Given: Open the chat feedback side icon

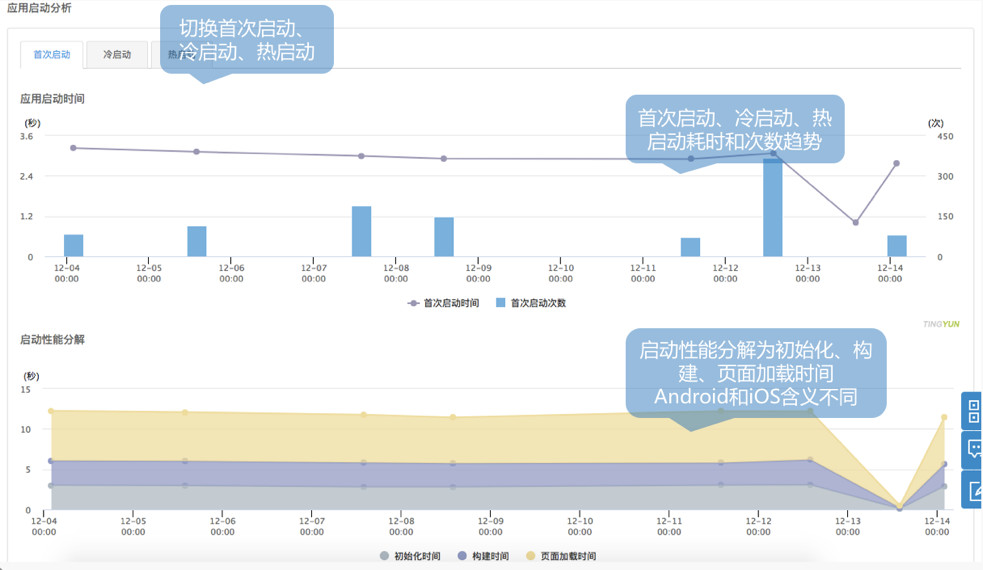Looking at the screenshot, I should [x=973, y=450].
